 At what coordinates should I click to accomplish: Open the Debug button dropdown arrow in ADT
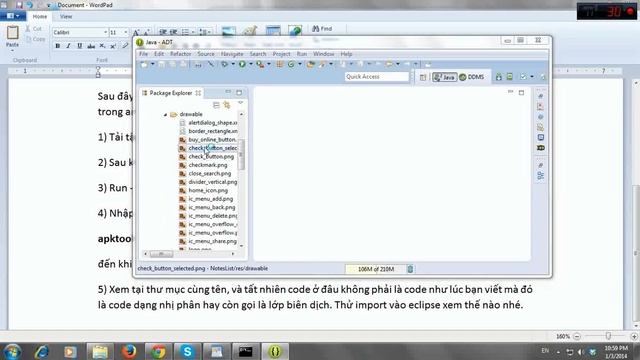[233, 64]
